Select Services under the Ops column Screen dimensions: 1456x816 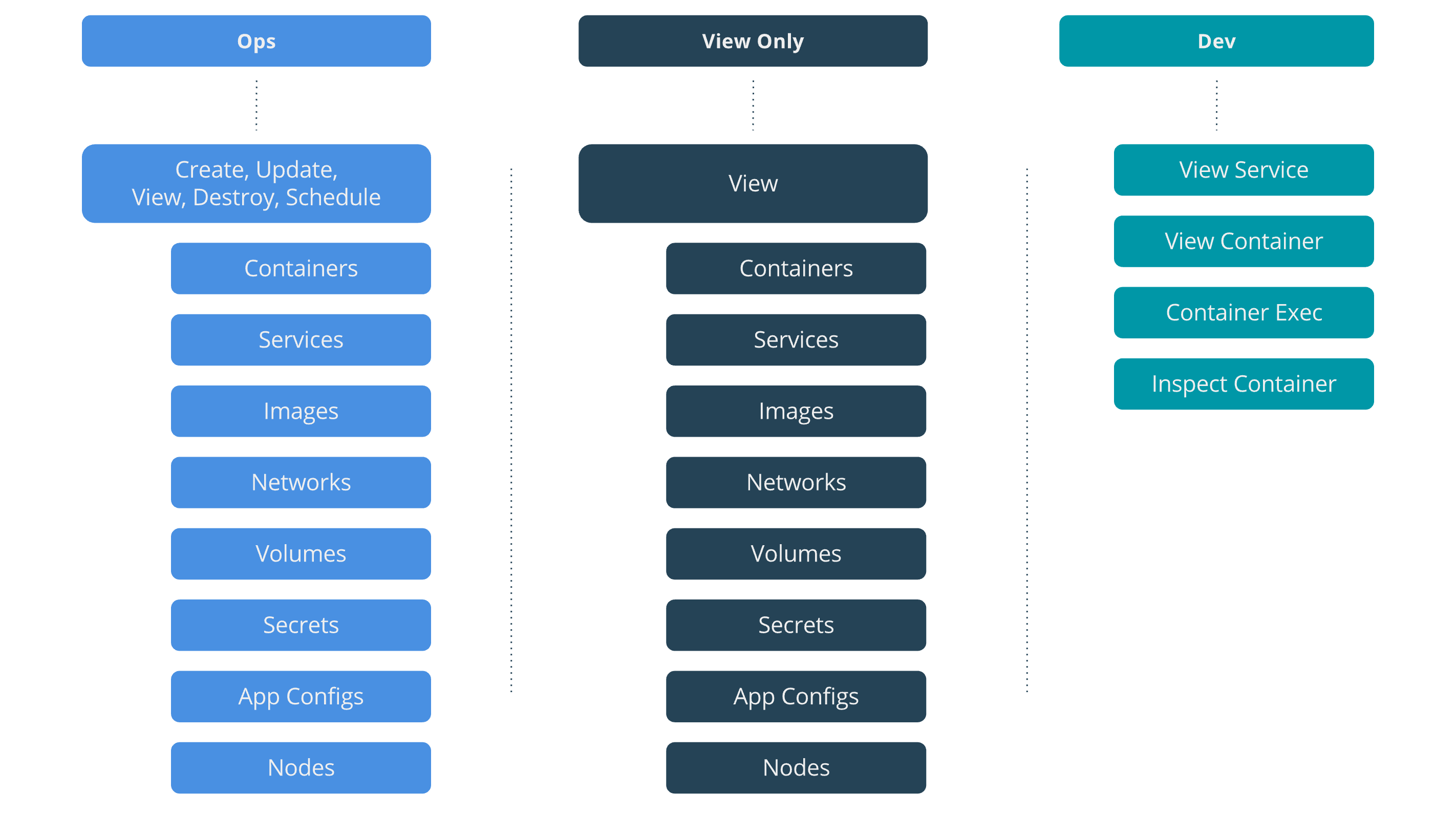point(301,339)
